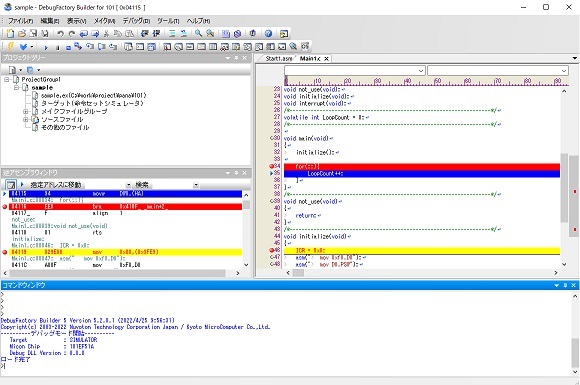The image size is (580, 385).
Task: Paste from clipboard toolbar icon
Action: 129,34
